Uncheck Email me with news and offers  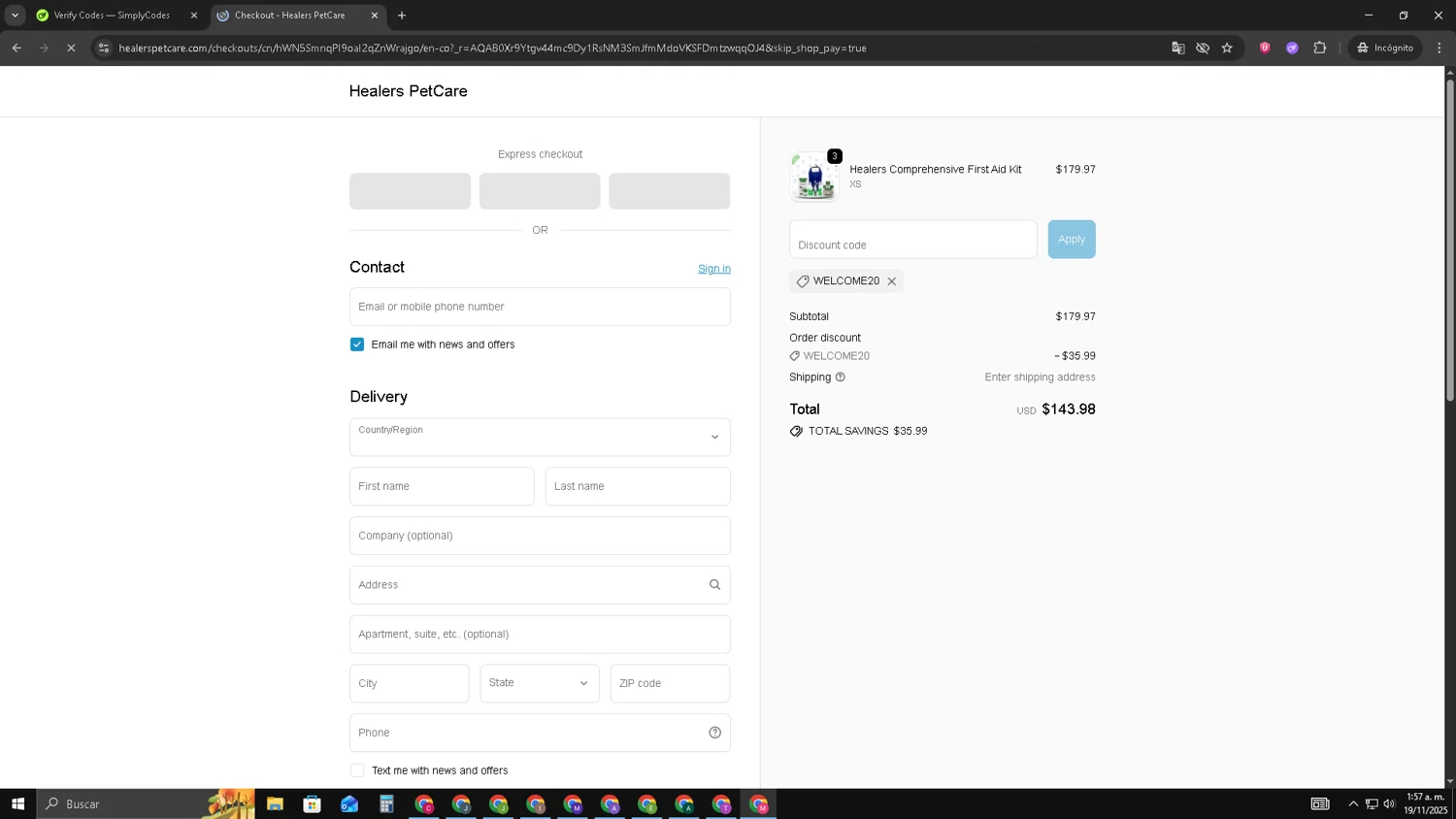pos(357,344)
